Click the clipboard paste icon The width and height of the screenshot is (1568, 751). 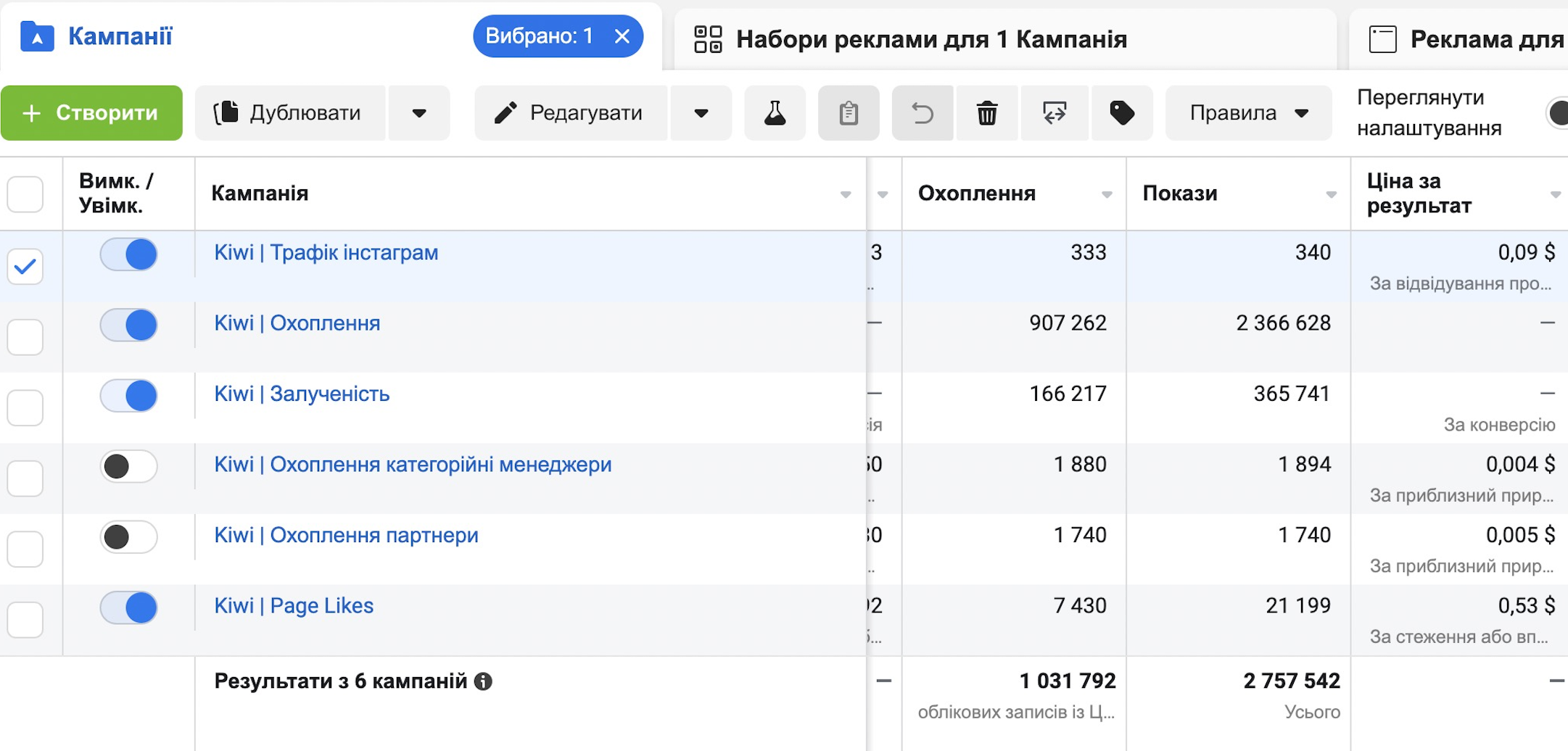click(x=849, y=113)
